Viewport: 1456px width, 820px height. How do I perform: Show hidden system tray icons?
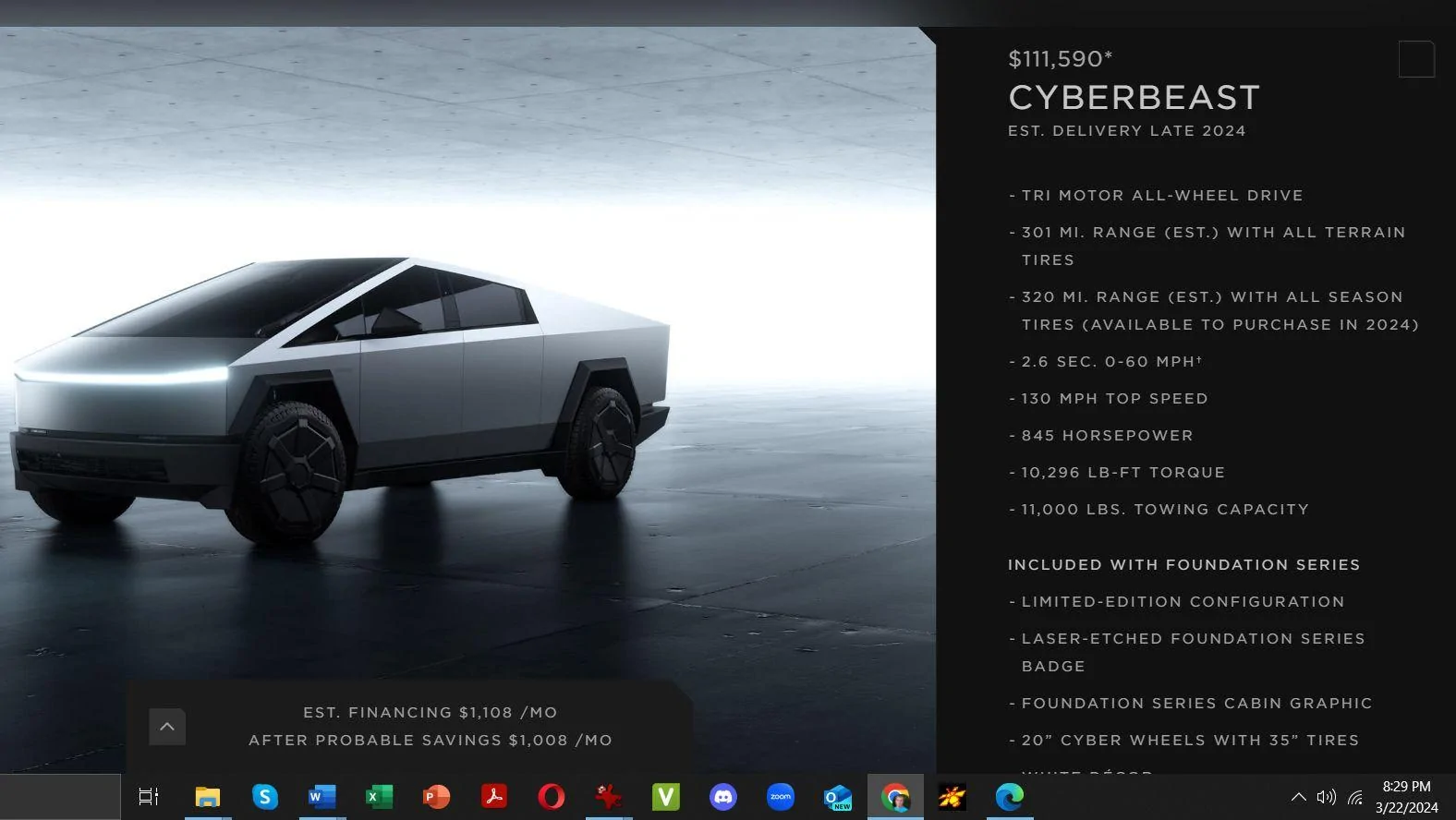(x=1298, y=797)
